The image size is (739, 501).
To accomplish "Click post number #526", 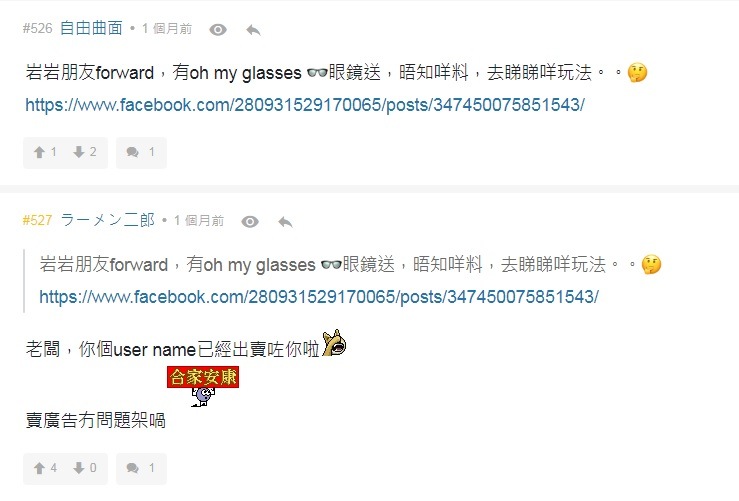I will (x=38, y=29).
